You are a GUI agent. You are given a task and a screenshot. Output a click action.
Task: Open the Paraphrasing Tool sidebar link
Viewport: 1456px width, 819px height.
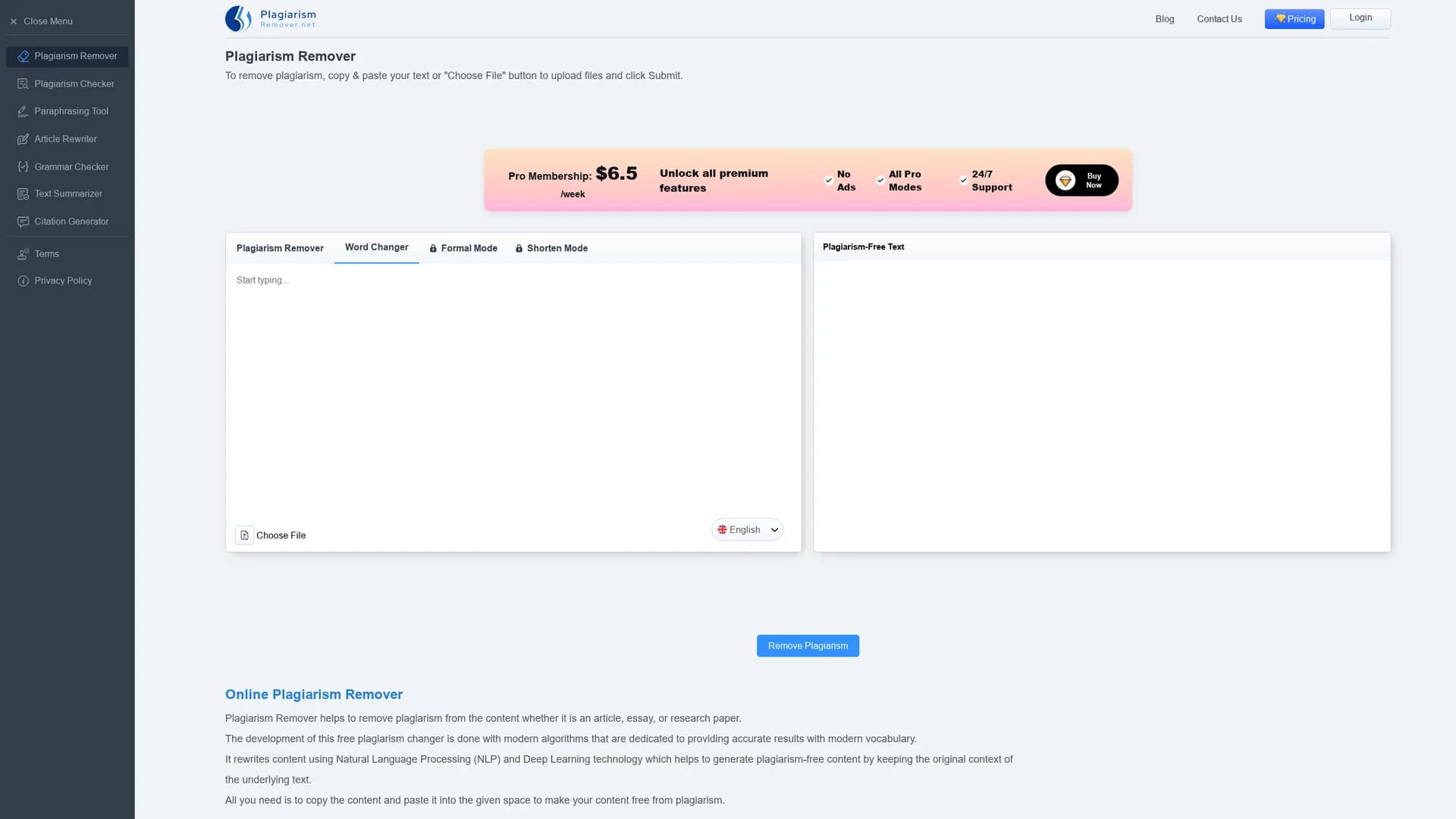point(67,111)
